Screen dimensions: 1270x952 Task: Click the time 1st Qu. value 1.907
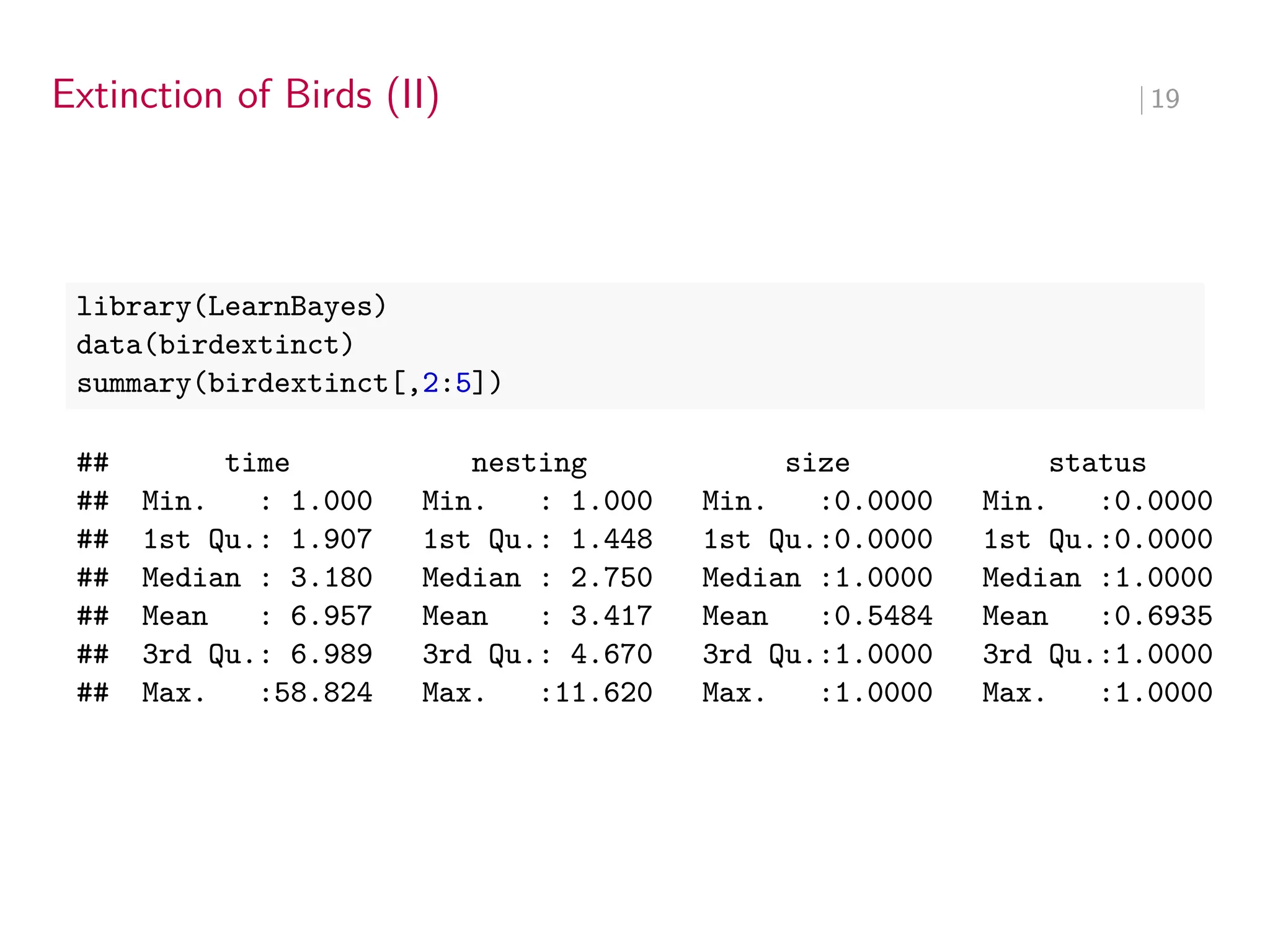click(332, 540)
